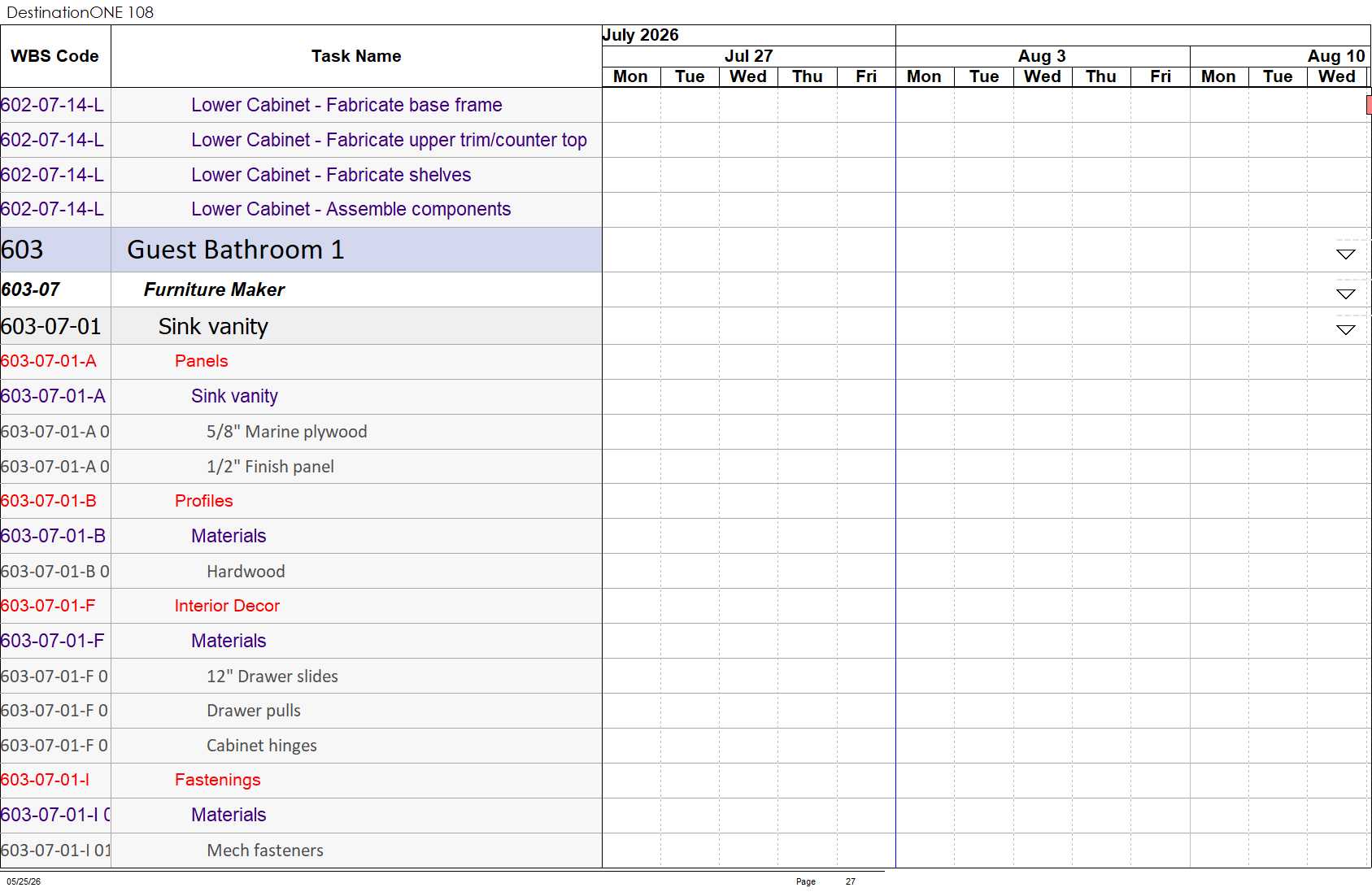Click the red task bar on the Fabricate base frame row
Image resolution: width=1372 pixels, height=892 pixels.
tap(1369, 105)
